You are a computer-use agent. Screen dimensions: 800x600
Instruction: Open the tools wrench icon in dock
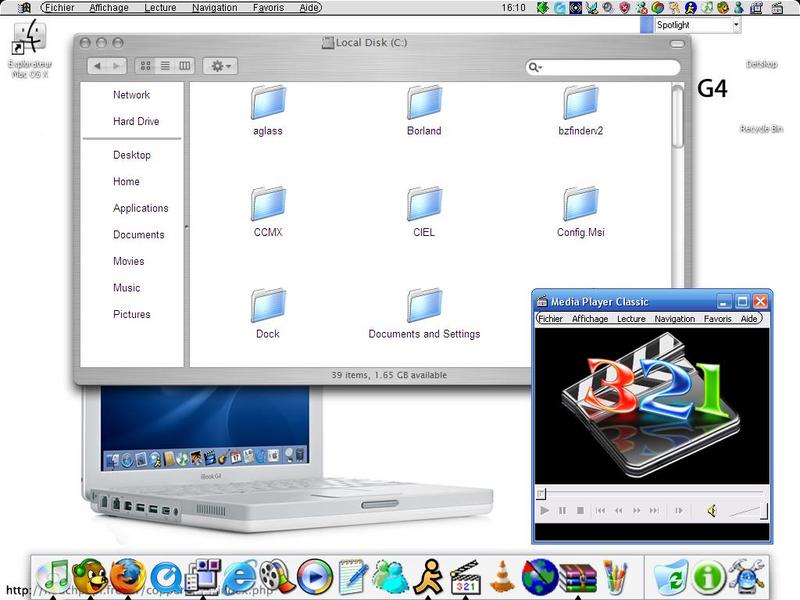[746, 577]
